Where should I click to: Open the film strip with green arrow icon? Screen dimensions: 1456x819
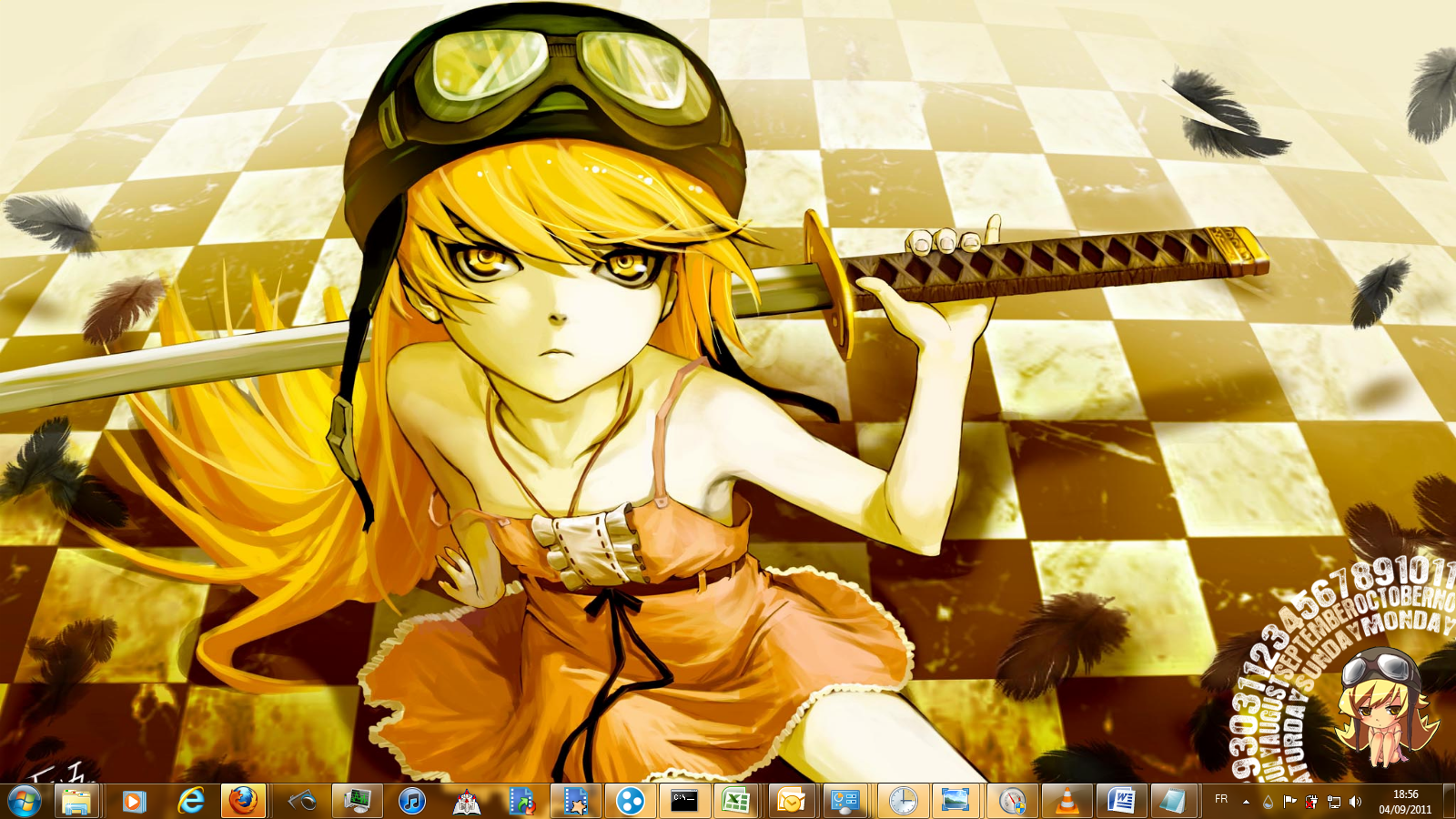(521, 801)
